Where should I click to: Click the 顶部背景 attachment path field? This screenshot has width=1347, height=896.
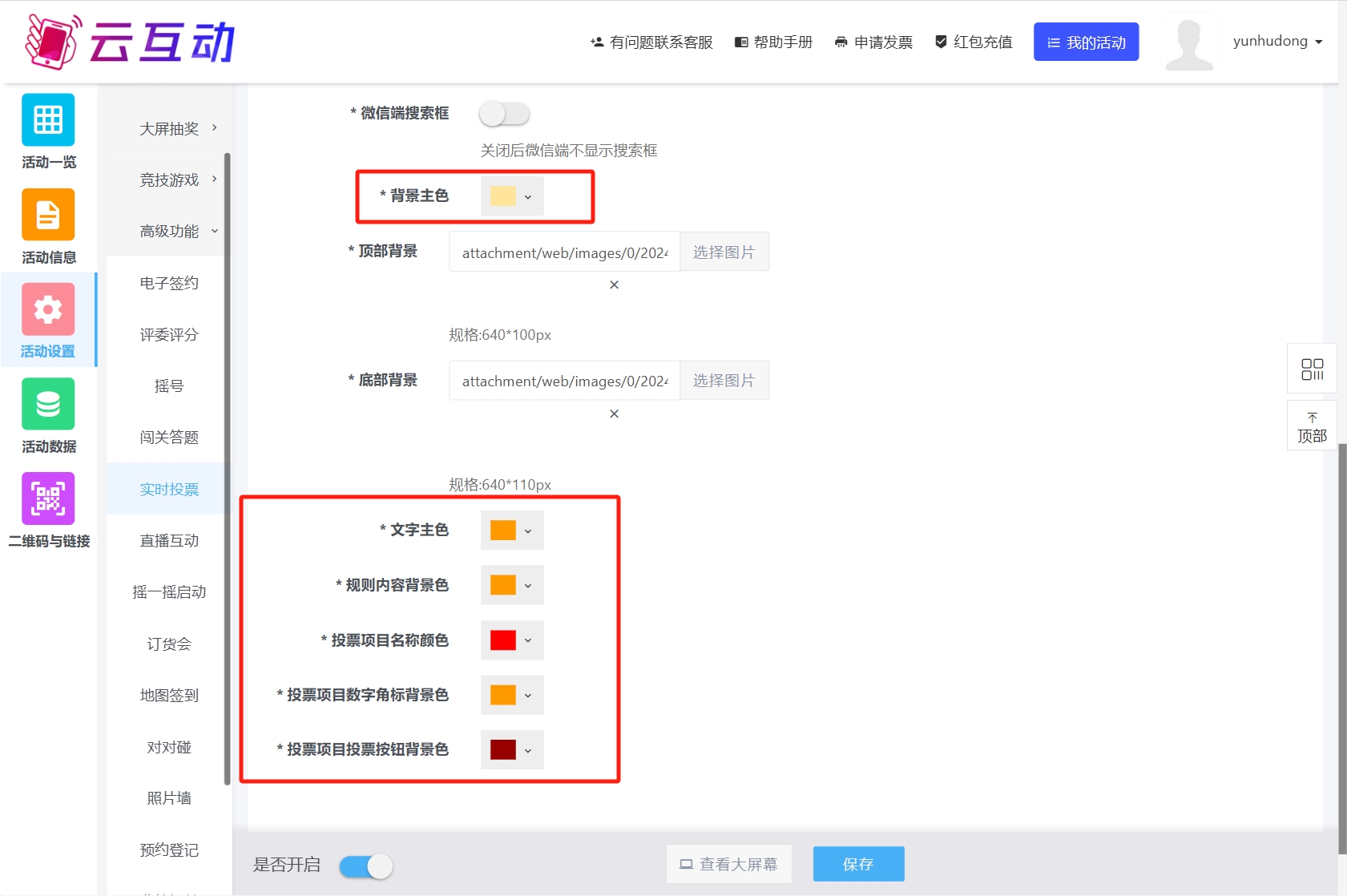(x=565, y=252)
